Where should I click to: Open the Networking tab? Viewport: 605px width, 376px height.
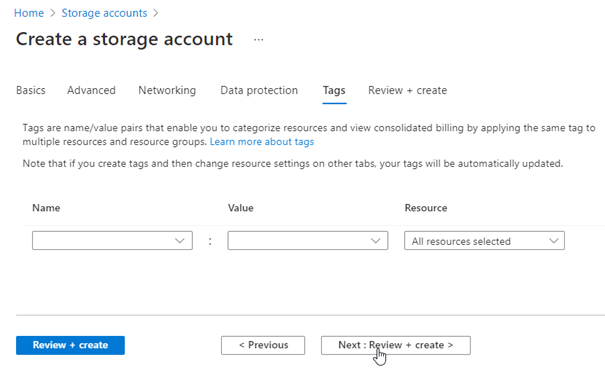167,90
